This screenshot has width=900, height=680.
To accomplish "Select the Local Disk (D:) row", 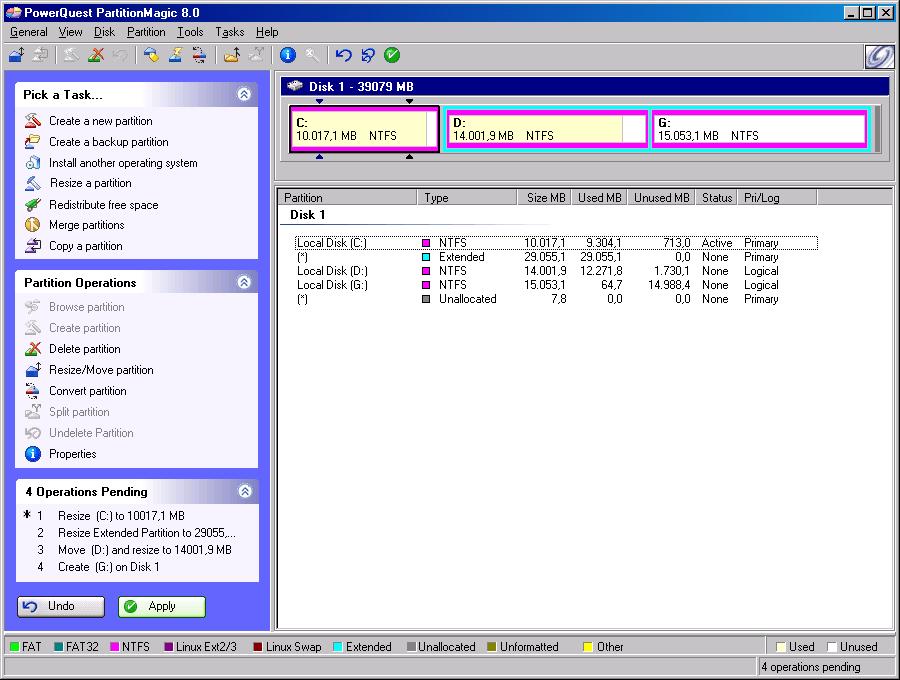I will tap(556, 271).
